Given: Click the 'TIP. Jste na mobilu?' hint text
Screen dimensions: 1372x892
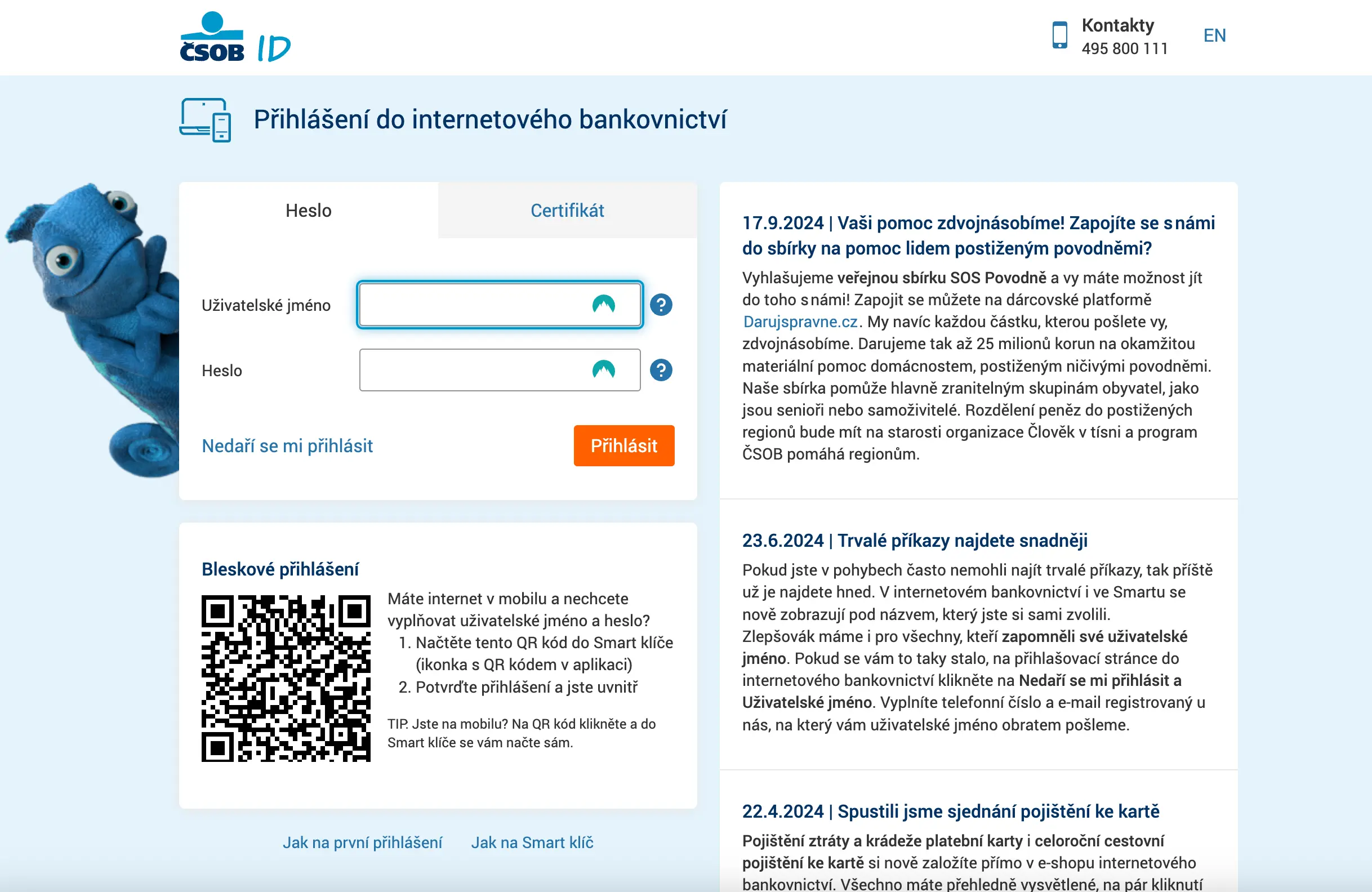Looking at the screenshot, I should [521, 733].
